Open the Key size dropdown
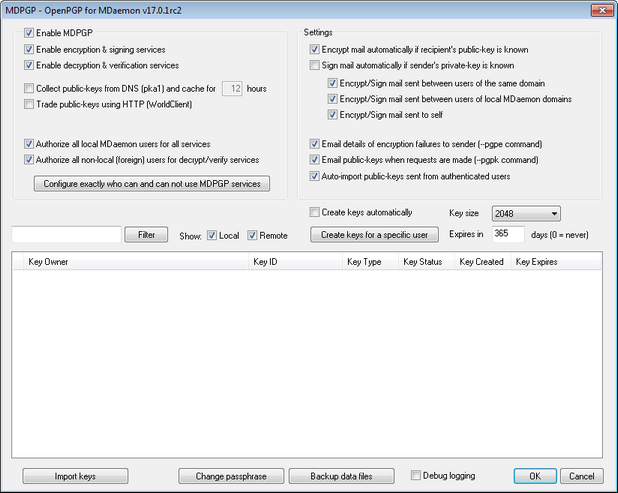618x493 pixels. 526,214
